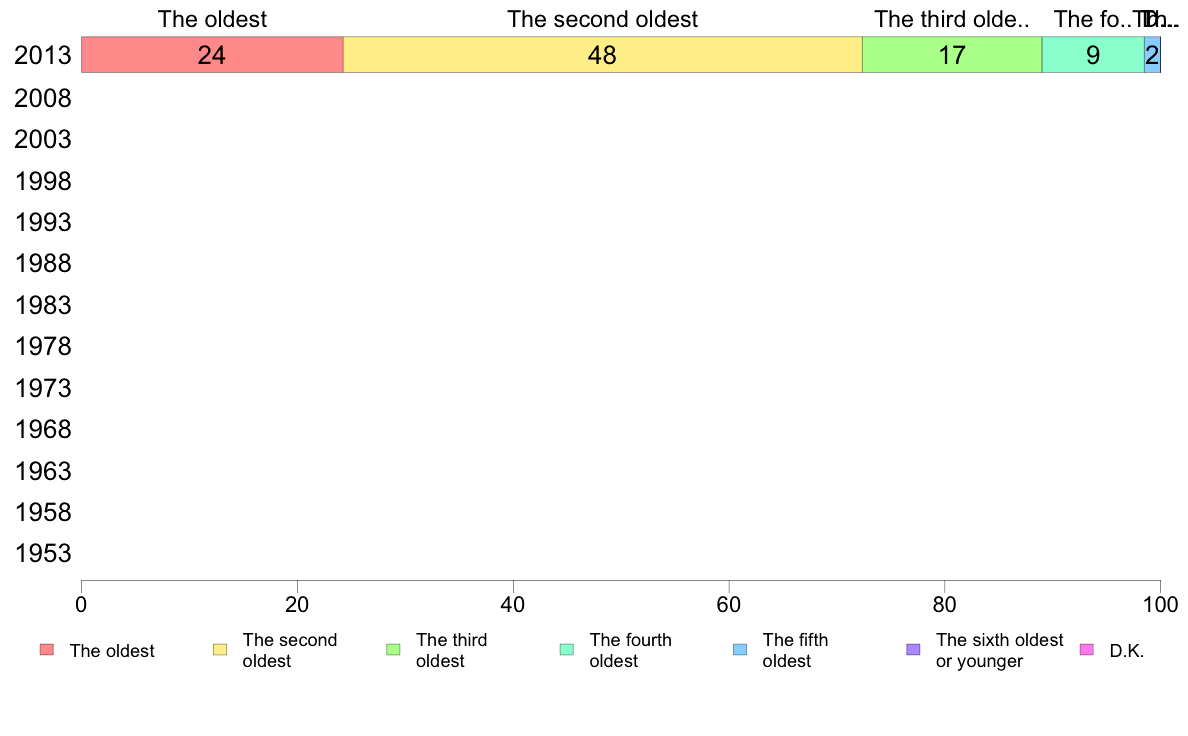Click the green 'The third oldest' legend swatch
The width and height of the screenshot is (1188, 736).
click(393, 650)
